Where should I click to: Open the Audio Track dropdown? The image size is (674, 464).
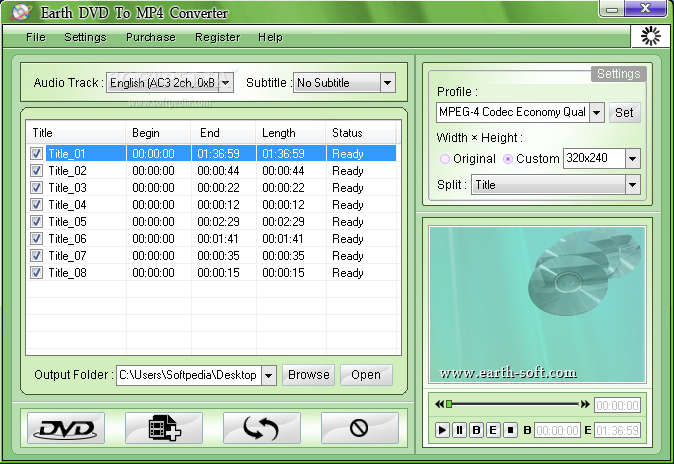click(227, 83)
